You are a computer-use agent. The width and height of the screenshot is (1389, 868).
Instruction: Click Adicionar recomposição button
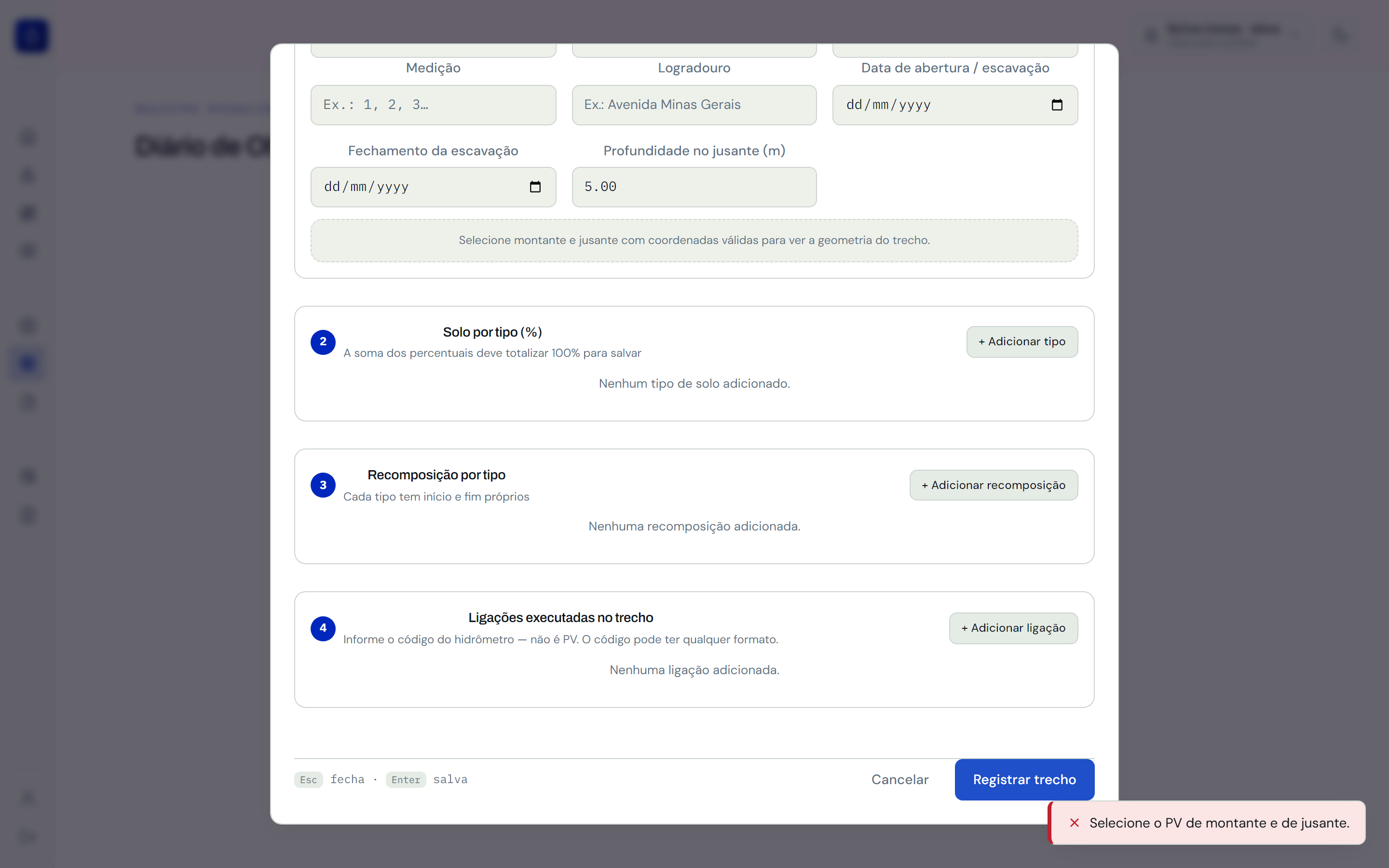pyautogui.click(x=994, y=486)
